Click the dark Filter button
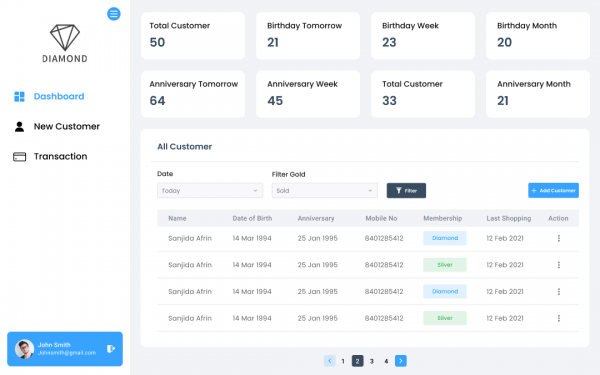 click(x=406, y=191)
